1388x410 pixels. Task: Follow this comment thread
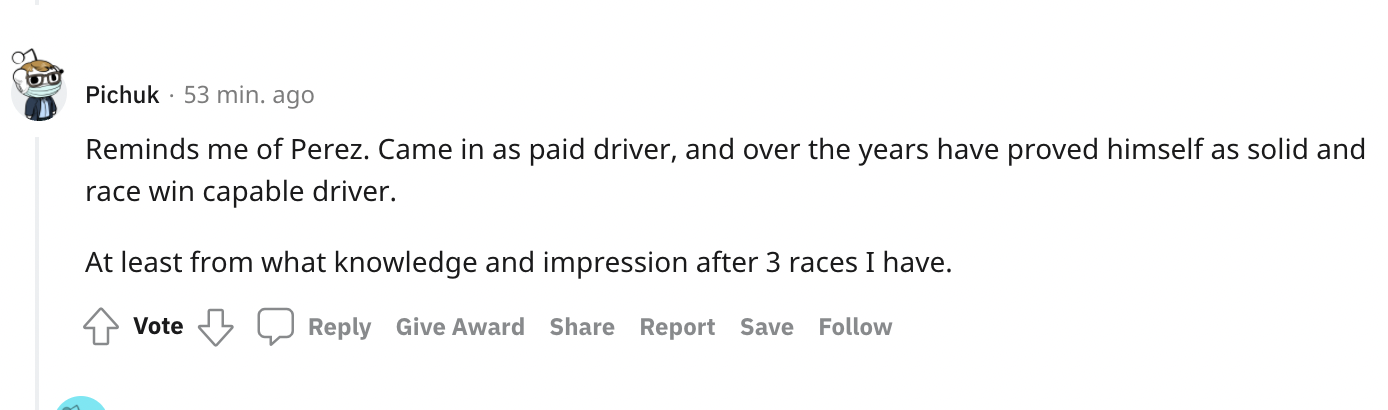coord(855,327)
